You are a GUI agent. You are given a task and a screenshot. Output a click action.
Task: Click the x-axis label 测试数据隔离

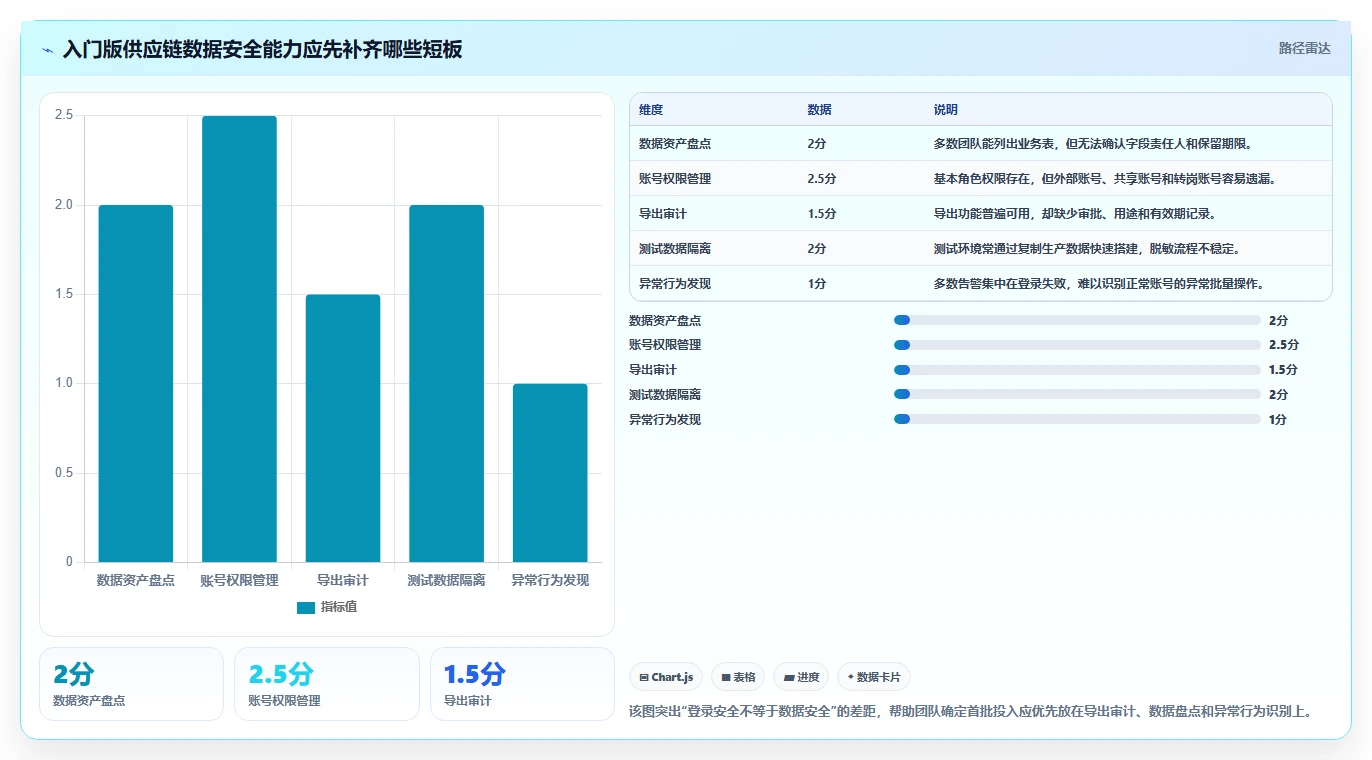click(446, 580)
